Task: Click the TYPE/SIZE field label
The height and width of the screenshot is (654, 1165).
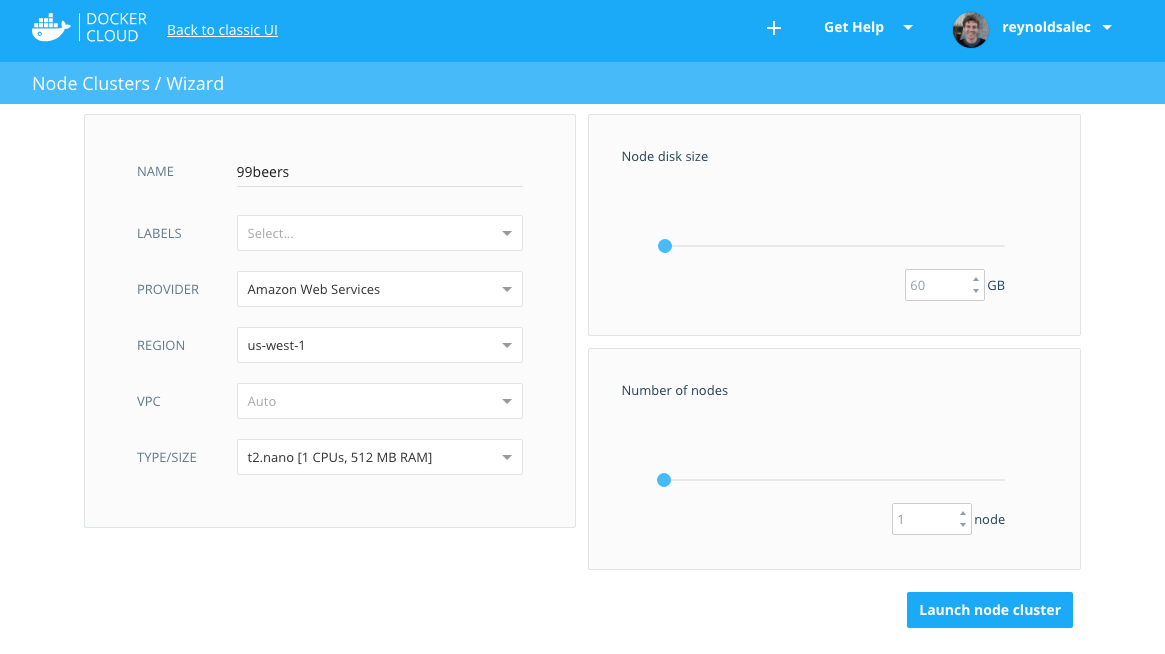Action: (x=166, y=457)
